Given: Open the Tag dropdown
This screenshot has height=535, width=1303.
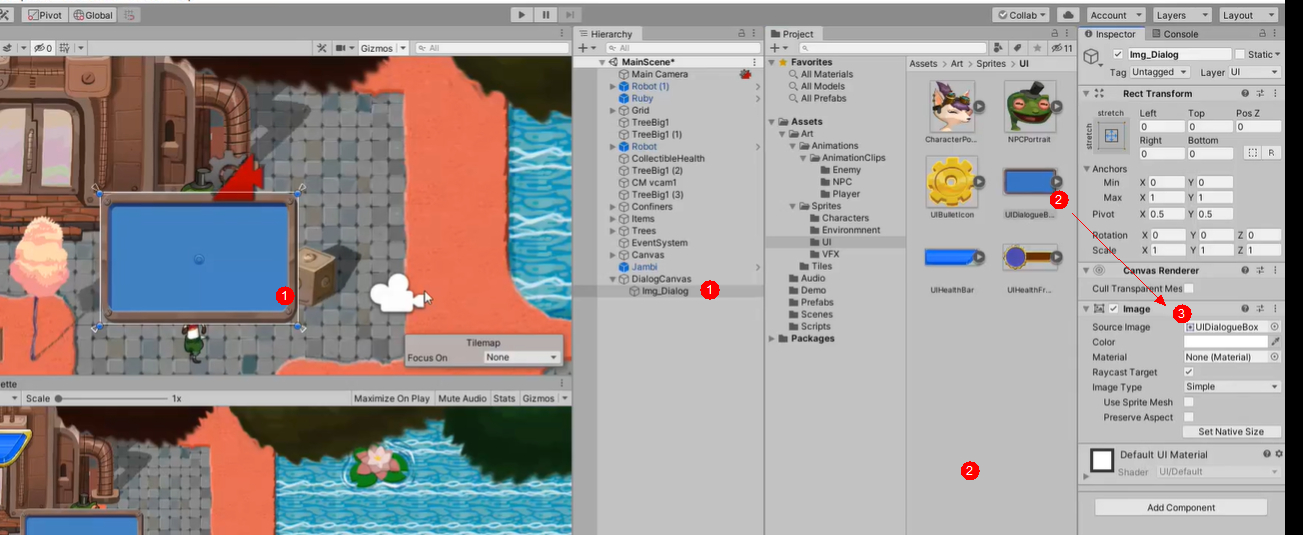Looking at the screenshot, I should (x=1160, y=72).
